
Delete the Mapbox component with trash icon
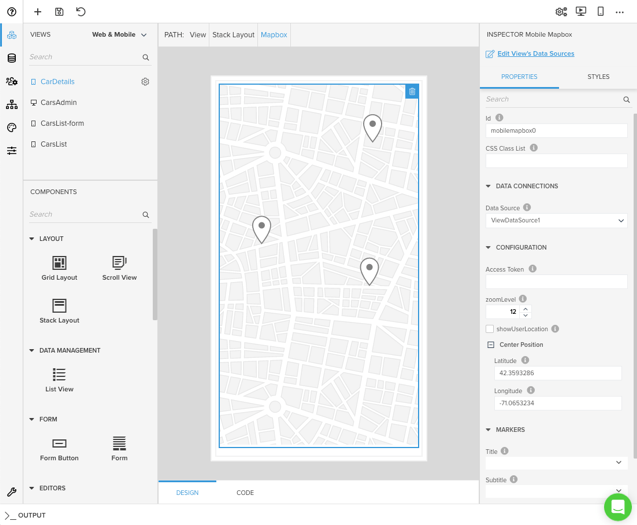(411, 92)
